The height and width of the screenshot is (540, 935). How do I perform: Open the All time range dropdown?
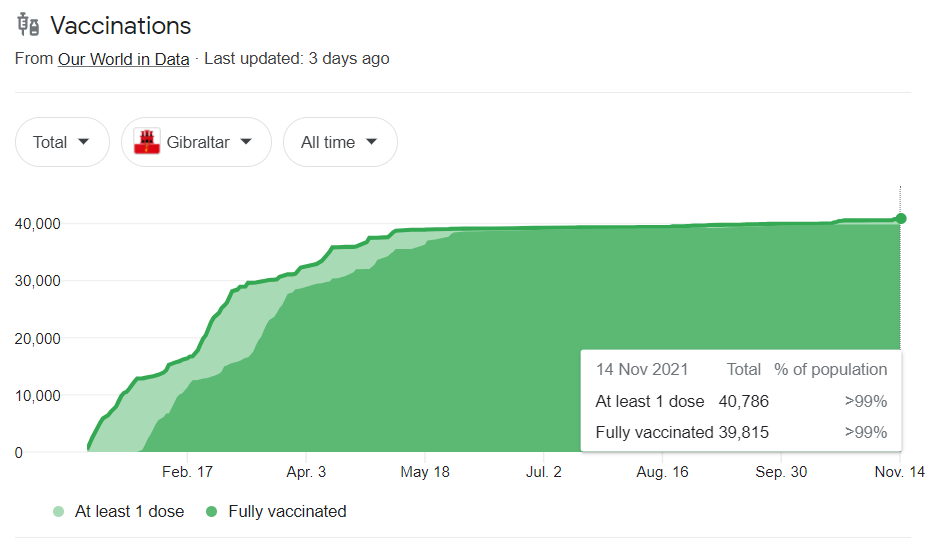pos(340,142)
